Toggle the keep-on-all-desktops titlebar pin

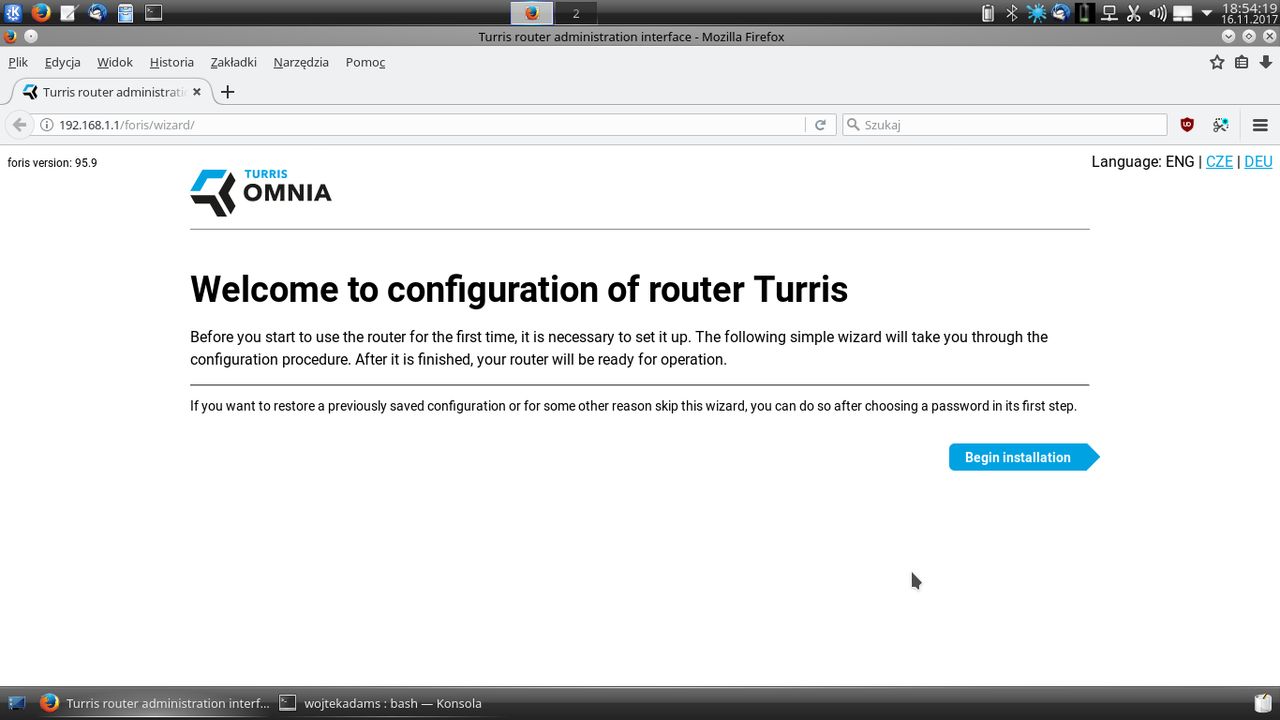[x=30, y=36]
